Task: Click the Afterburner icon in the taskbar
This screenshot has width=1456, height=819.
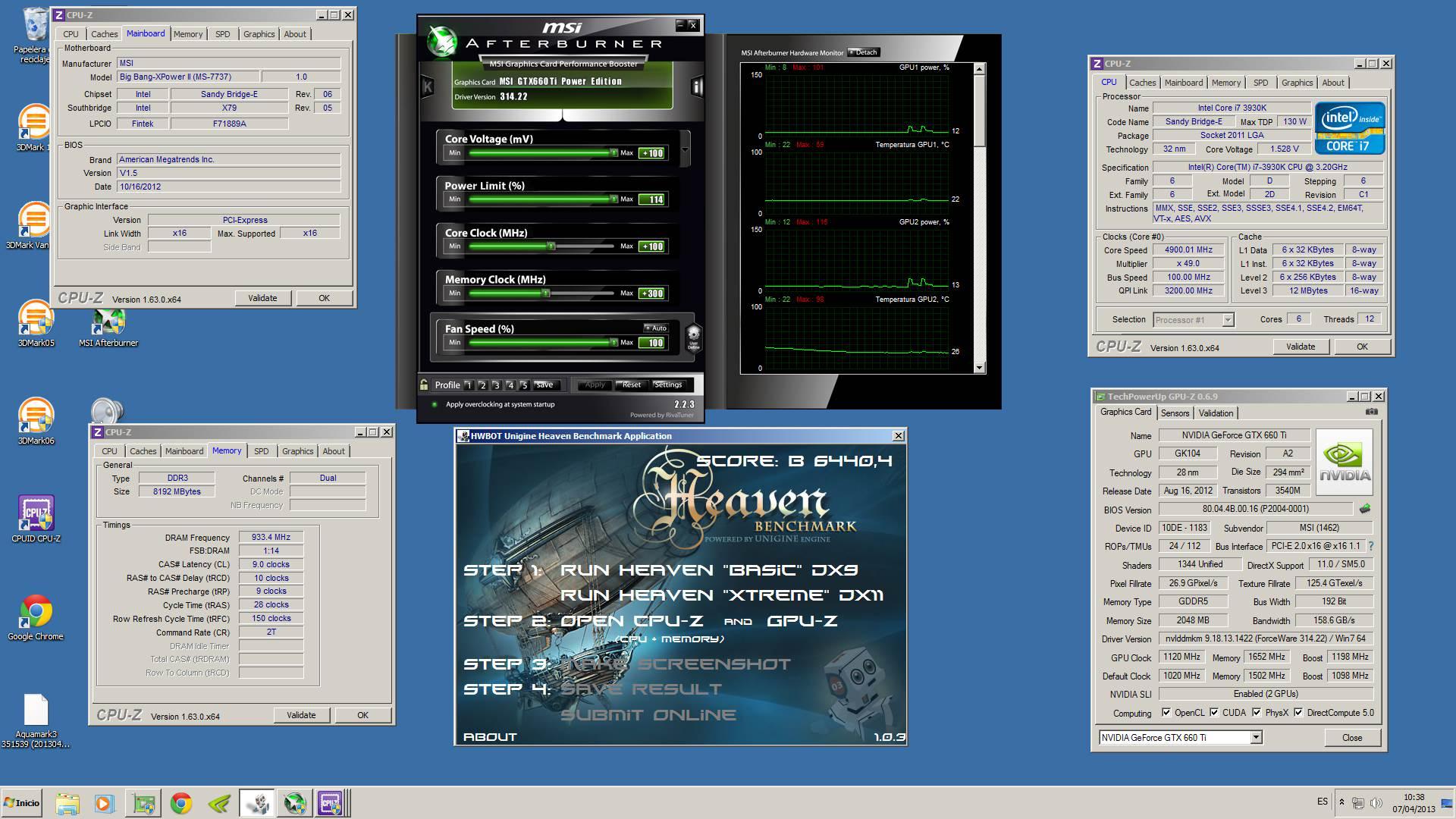Action: click(x=295, y=803)
